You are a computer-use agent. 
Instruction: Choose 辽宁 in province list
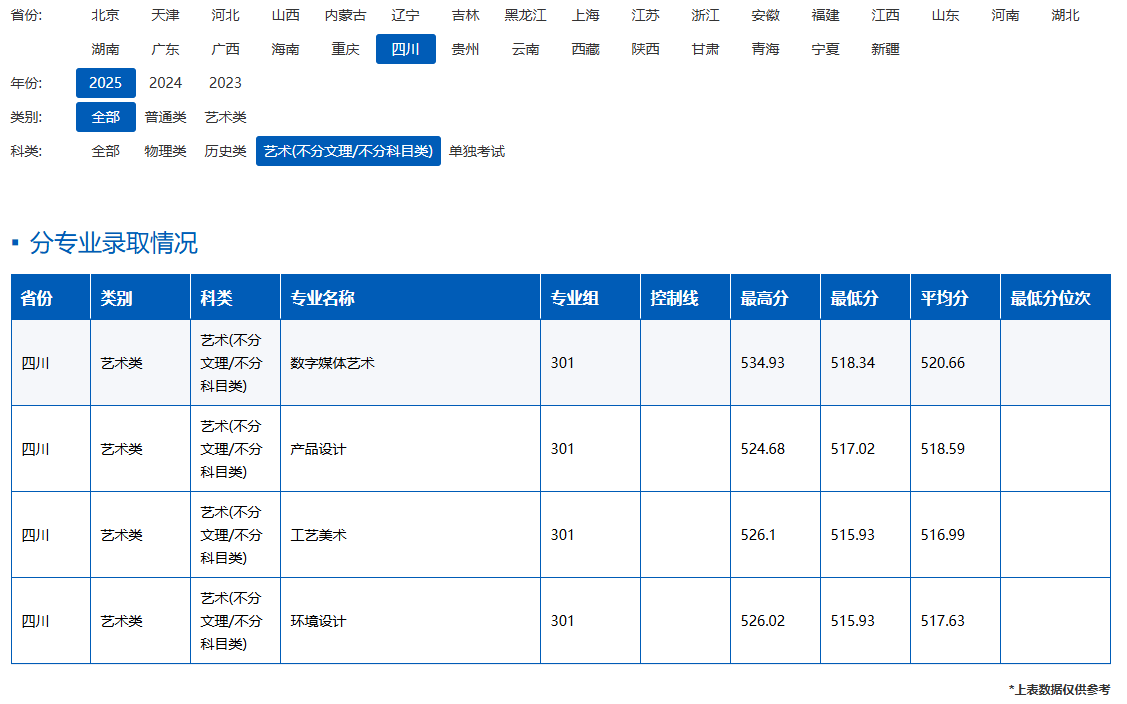[405, 15]
